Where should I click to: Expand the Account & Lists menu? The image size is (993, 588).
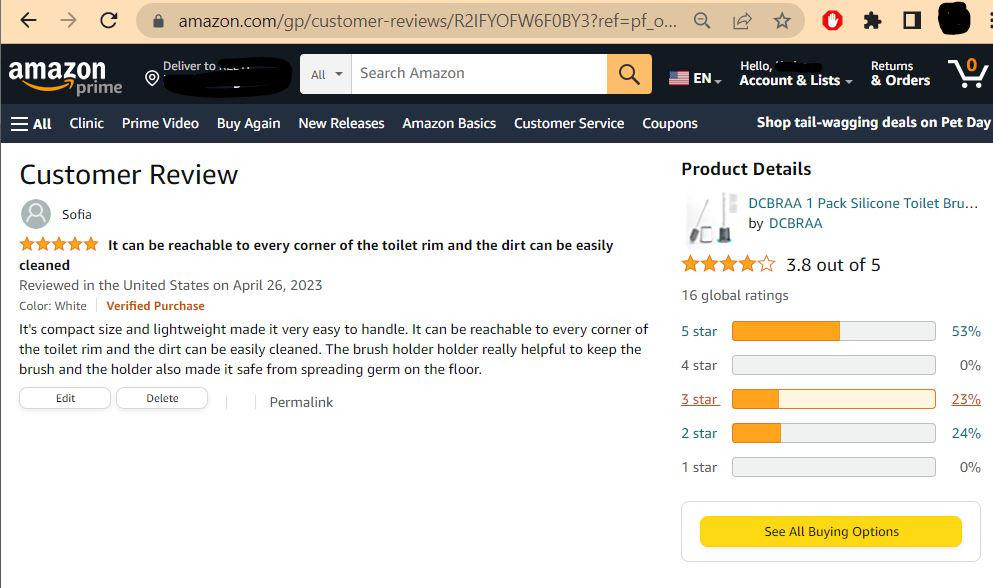click(x=795, y=74)
